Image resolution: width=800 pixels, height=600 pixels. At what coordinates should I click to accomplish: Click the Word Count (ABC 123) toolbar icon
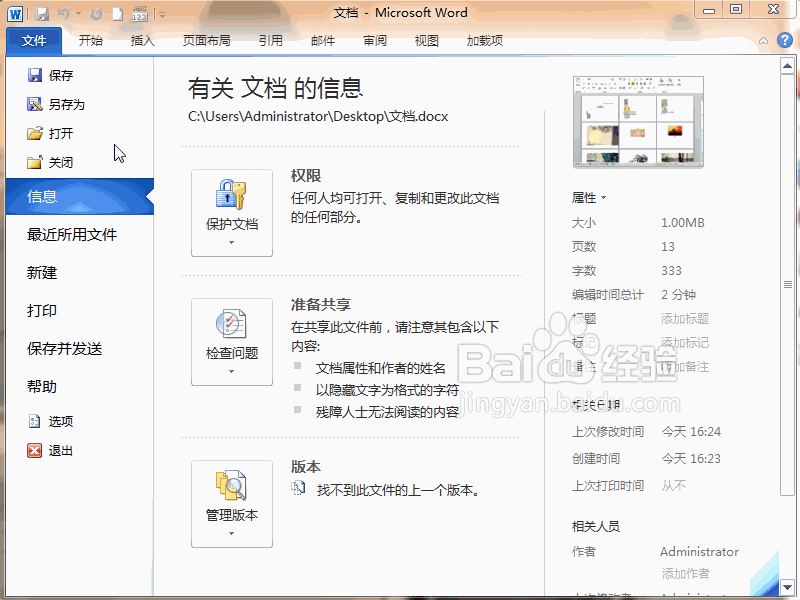coord(140,14)
